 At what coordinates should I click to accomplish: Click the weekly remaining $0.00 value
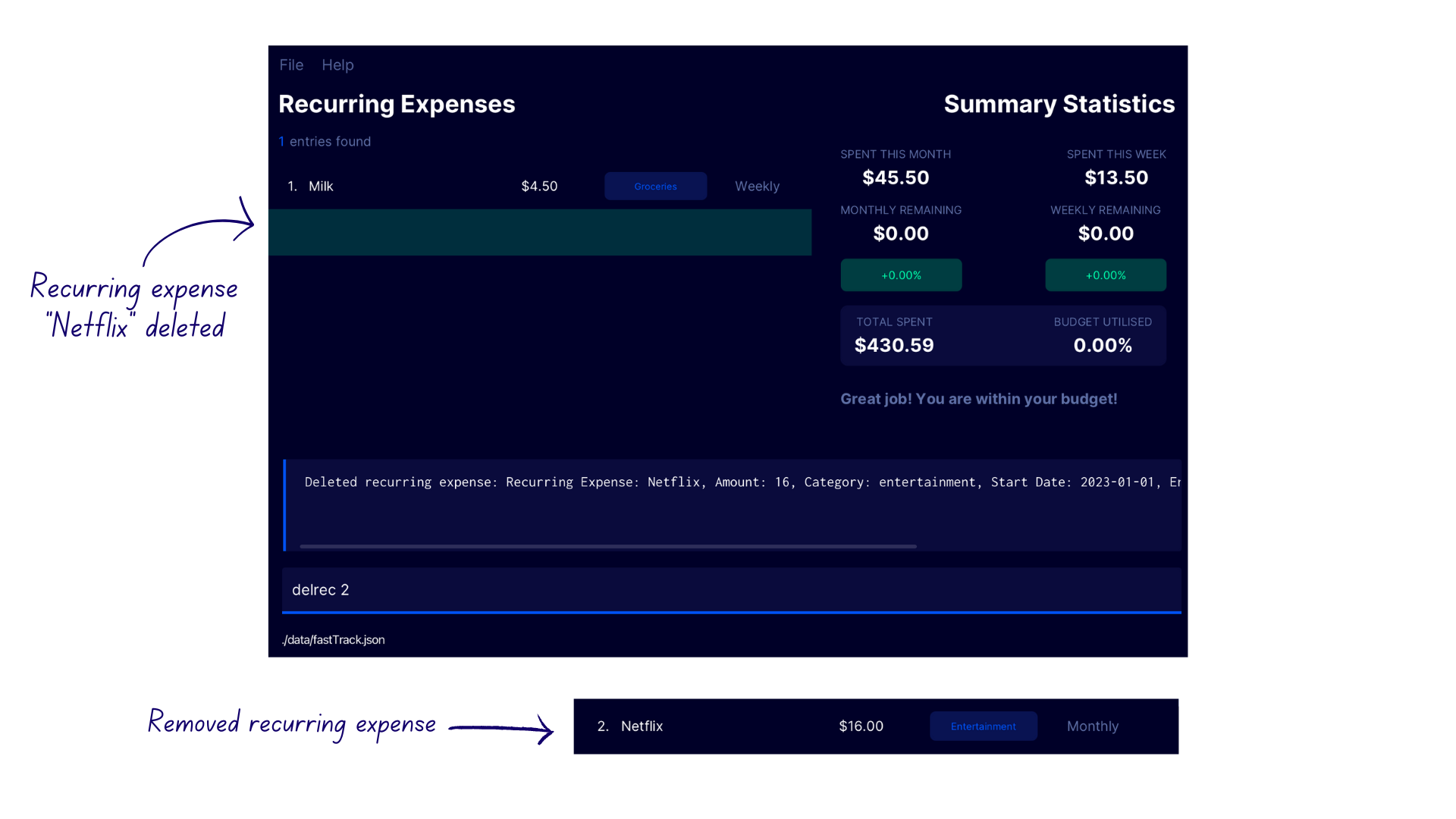point(1106,234)
